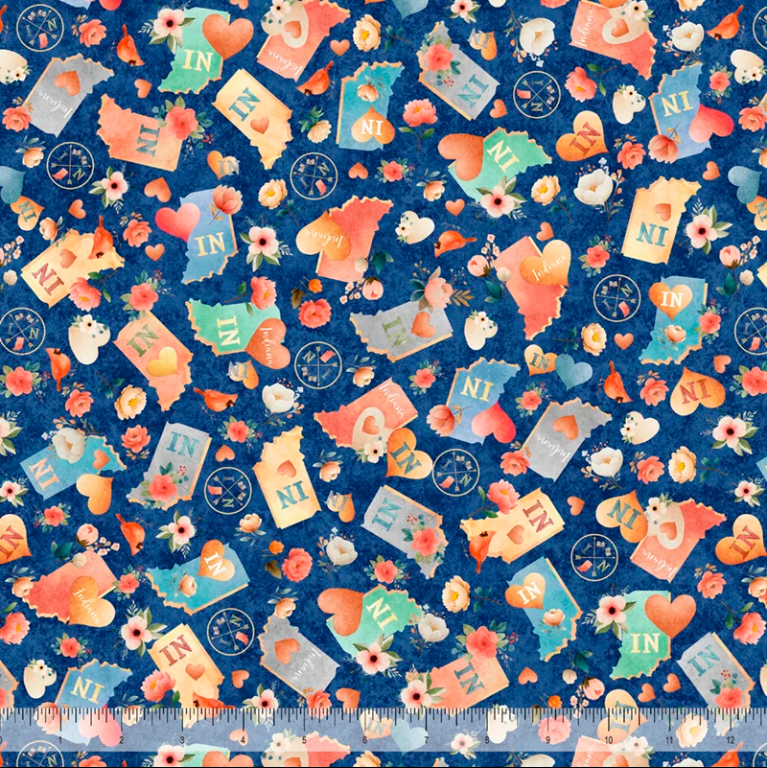
Task: Click the number 11 on the ruler
Action: 672,740
